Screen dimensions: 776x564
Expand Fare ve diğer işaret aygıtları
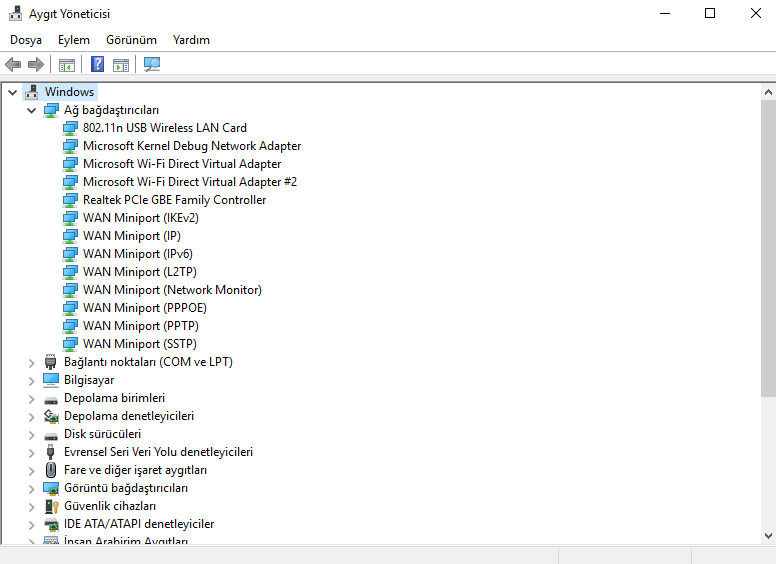point(32,471)
